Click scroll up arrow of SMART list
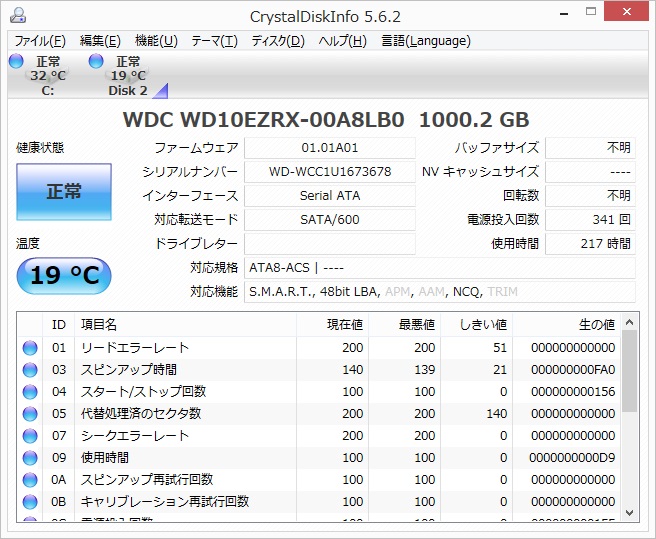Viewport: 656px width, 539px height. tap(629, 322)
